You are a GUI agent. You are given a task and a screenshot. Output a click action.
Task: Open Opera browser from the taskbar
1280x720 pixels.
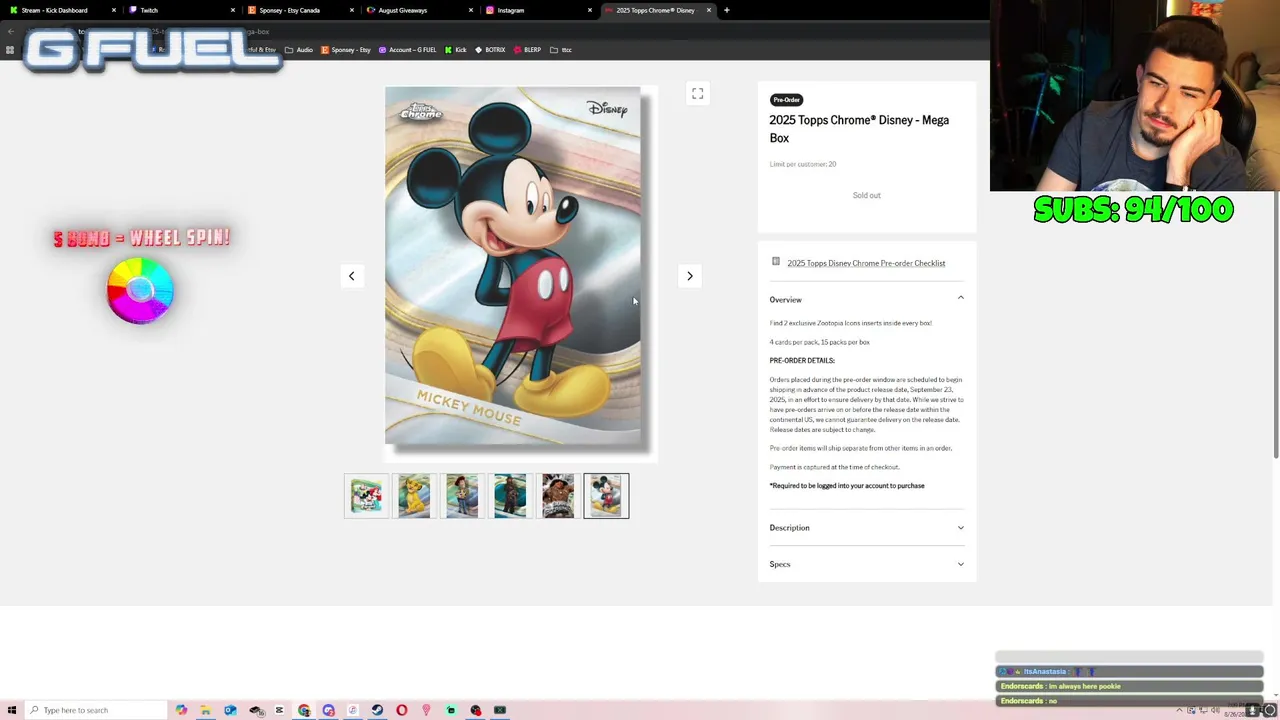[402, 710]
